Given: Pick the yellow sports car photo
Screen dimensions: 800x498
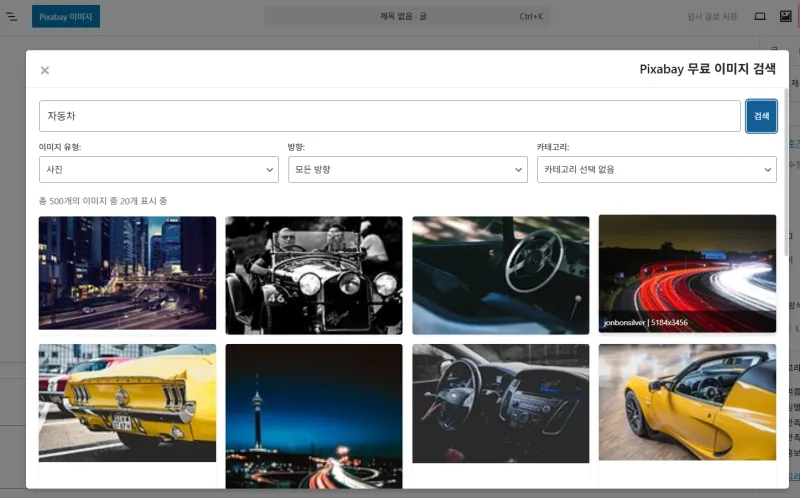Looking at the screenshot, I should pos(687,402).
